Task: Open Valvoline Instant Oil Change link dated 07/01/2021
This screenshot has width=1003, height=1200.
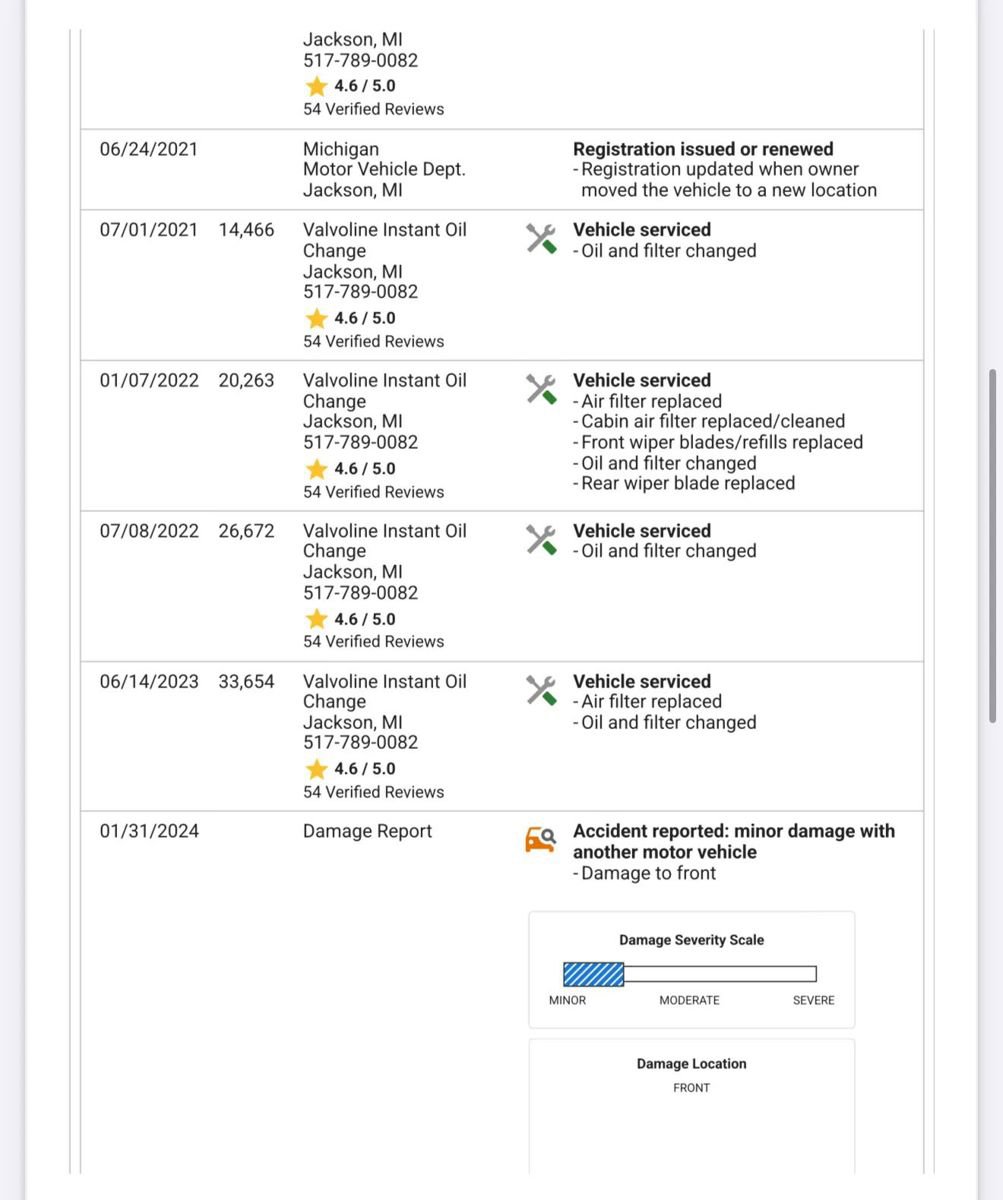Action: coord(384,240)
